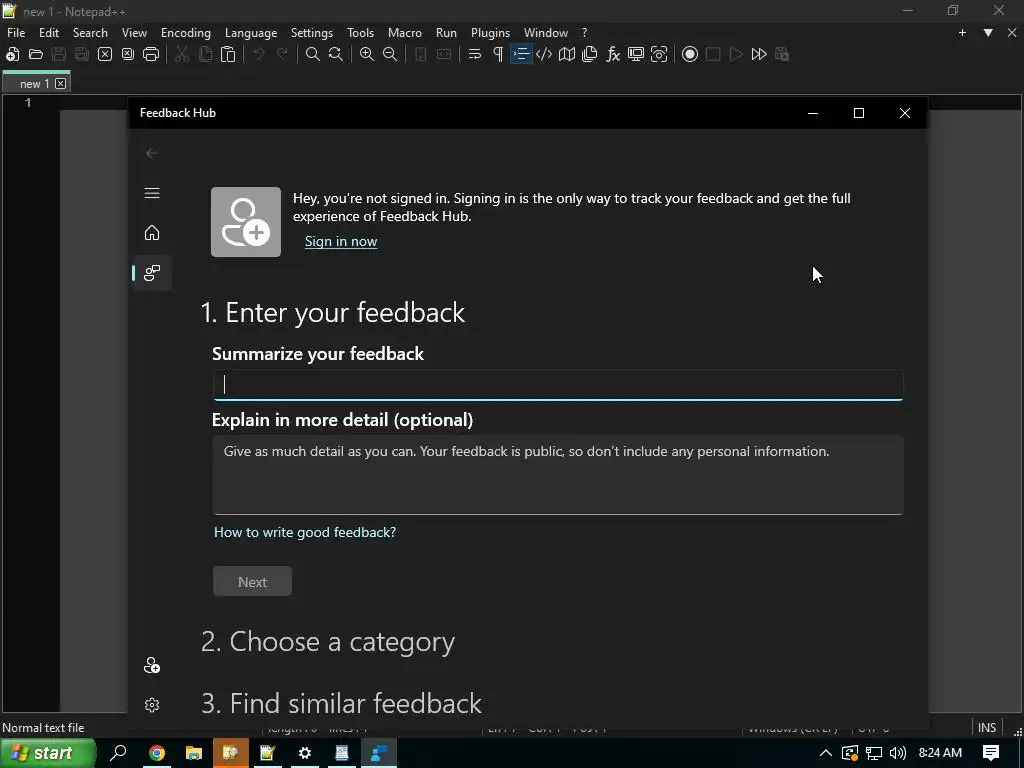The image size is (1024, 768).
Task: Close all documents icon in Notepad++ toolbar
Action: 128,54
